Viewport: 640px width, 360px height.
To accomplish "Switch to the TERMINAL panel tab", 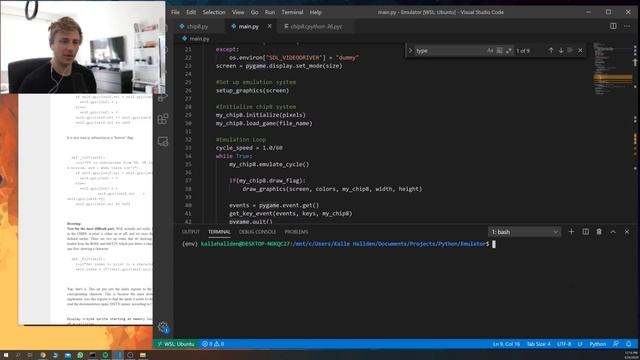I will 219,232.
